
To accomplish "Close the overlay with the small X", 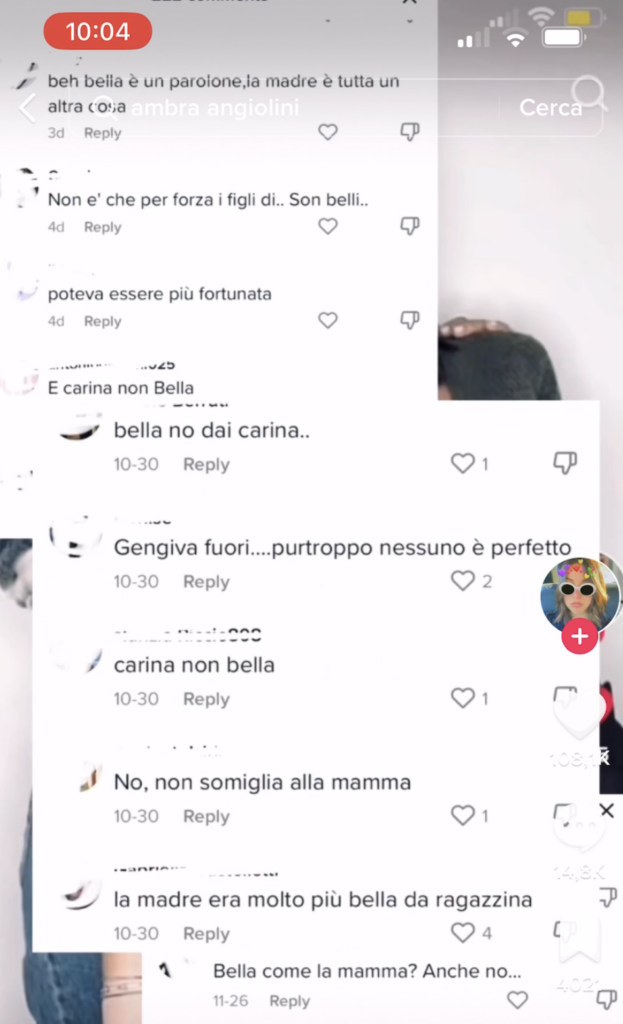I will 607,810.
